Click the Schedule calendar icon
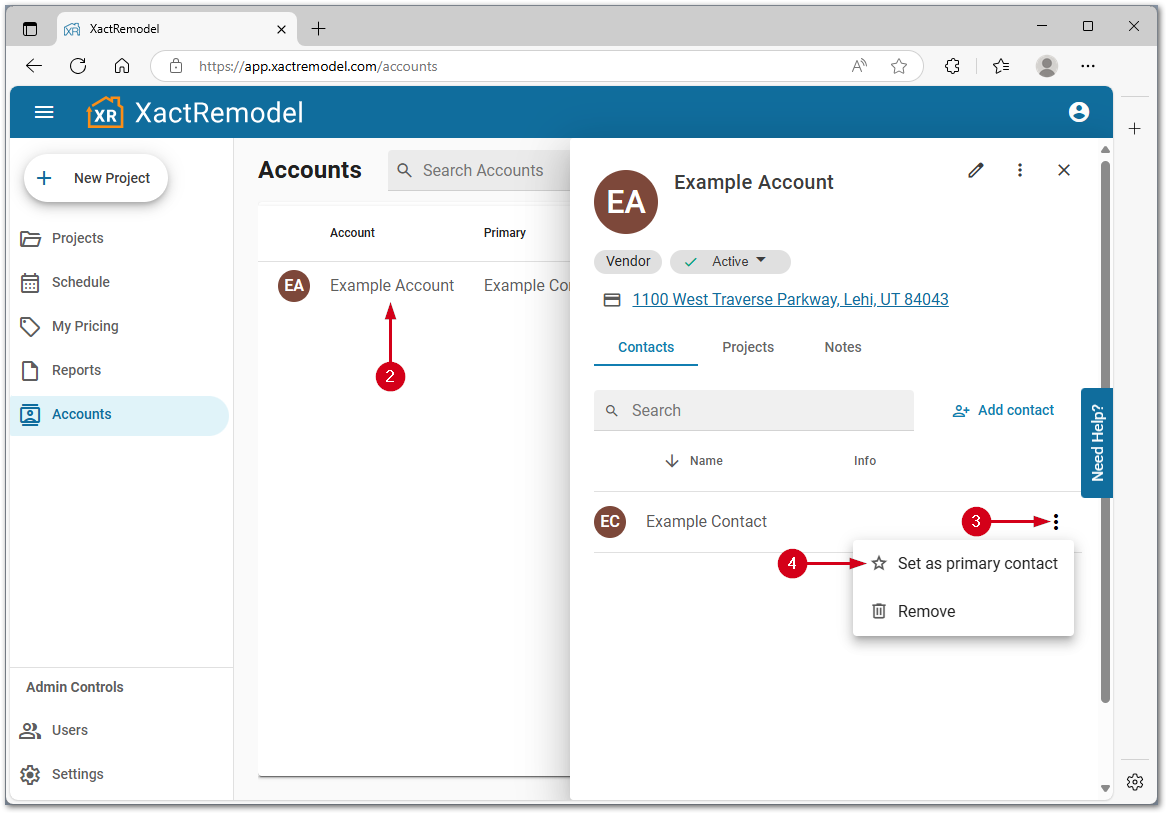The width and height of the screenshot is (1167, 814). tap(31, 283)
